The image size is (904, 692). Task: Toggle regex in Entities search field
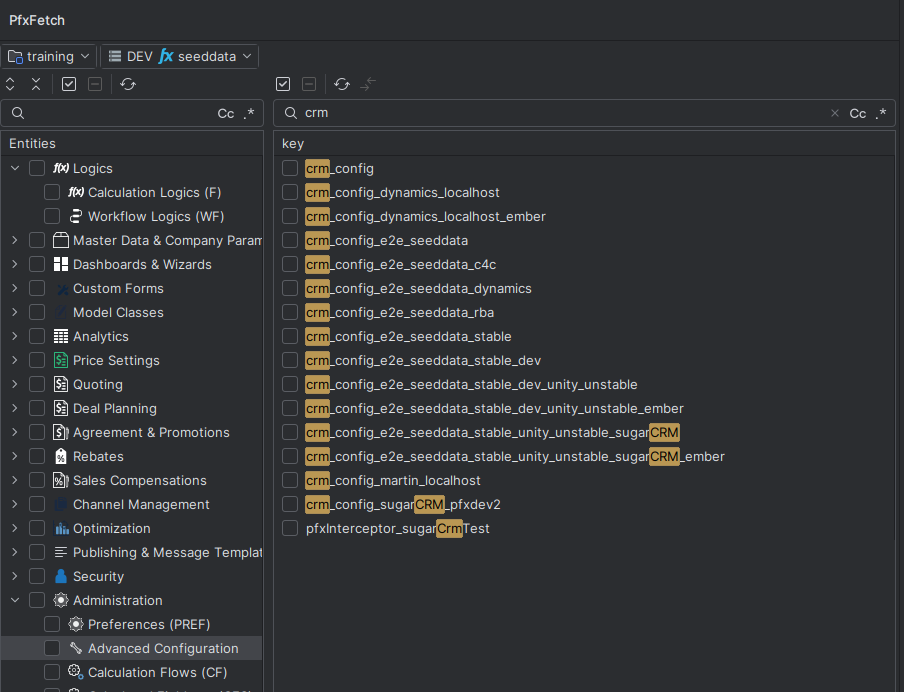pos(249,114)
